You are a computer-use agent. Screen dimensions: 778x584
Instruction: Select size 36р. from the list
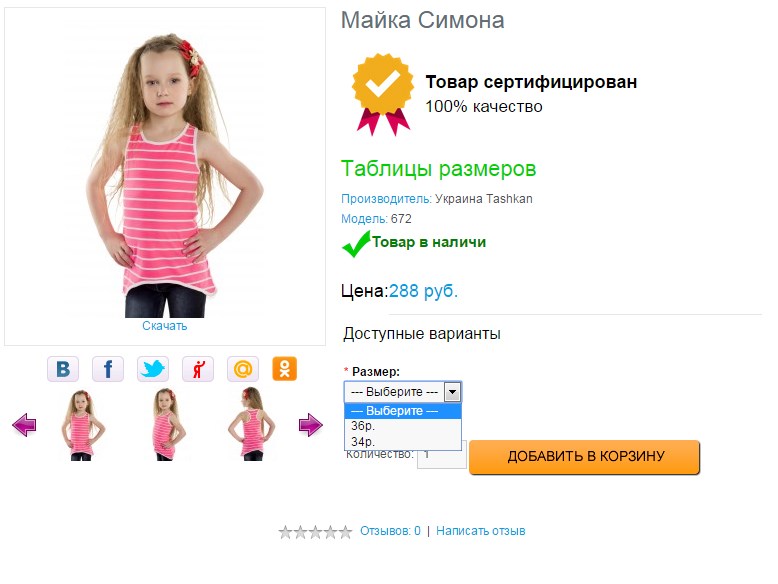(403, 426)
